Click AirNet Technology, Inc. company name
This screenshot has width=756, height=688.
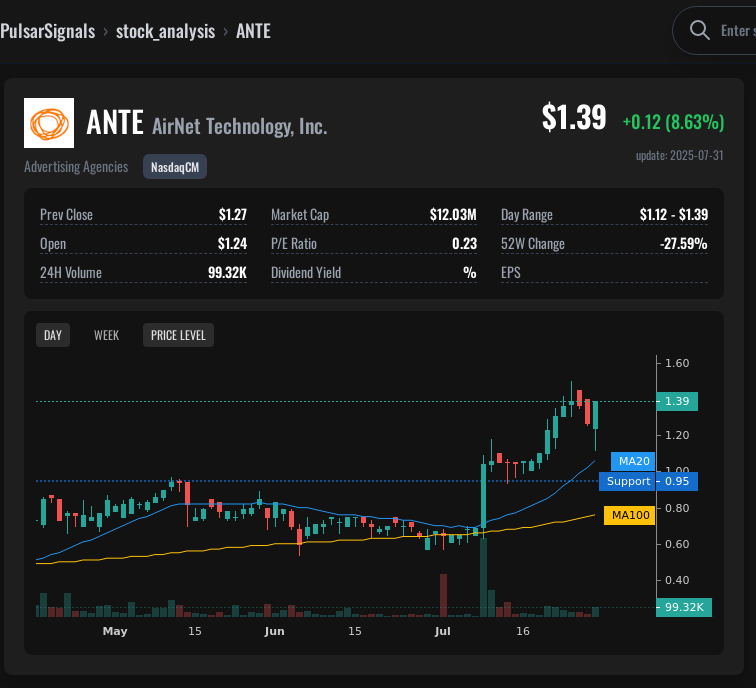[240, 126]
